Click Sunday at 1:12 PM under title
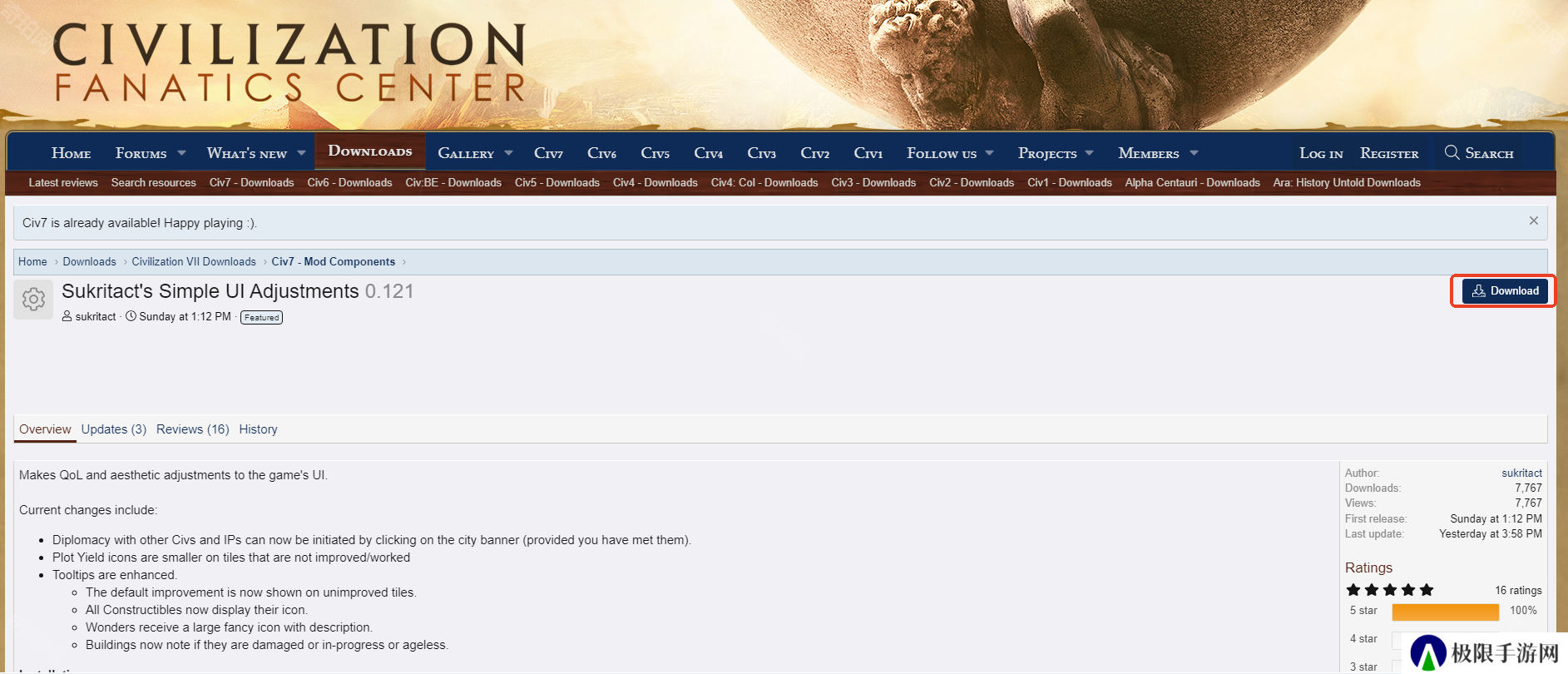 185,316
